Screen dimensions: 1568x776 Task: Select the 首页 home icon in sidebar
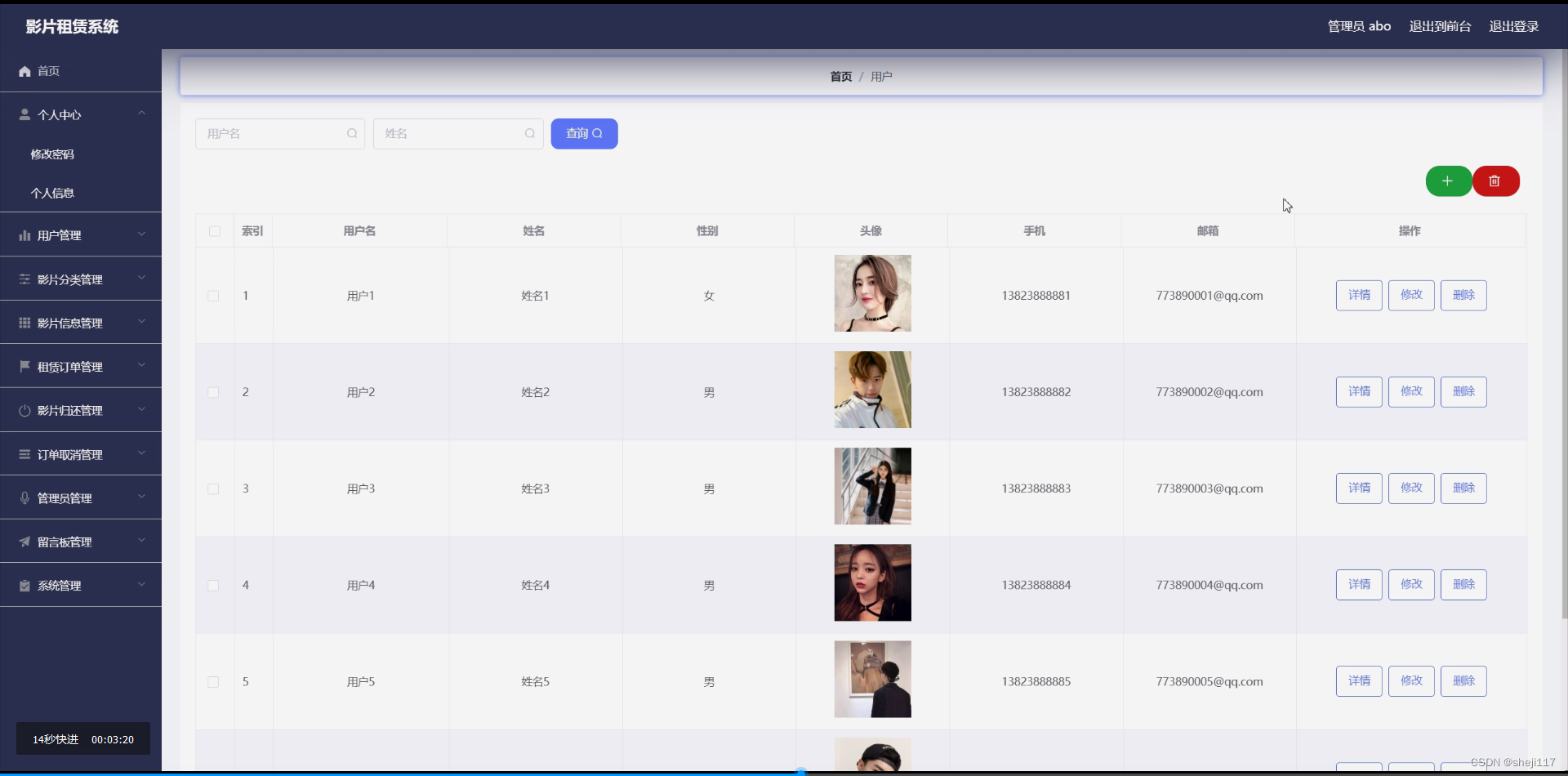click(x=24, y=71)
